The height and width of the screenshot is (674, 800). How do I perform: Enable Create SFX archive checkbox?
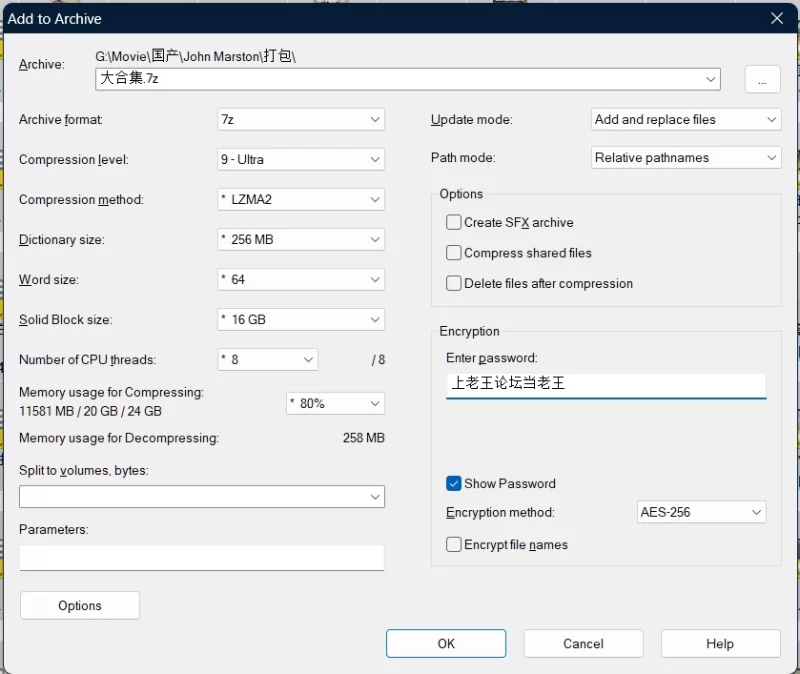[x=454, y=222]
